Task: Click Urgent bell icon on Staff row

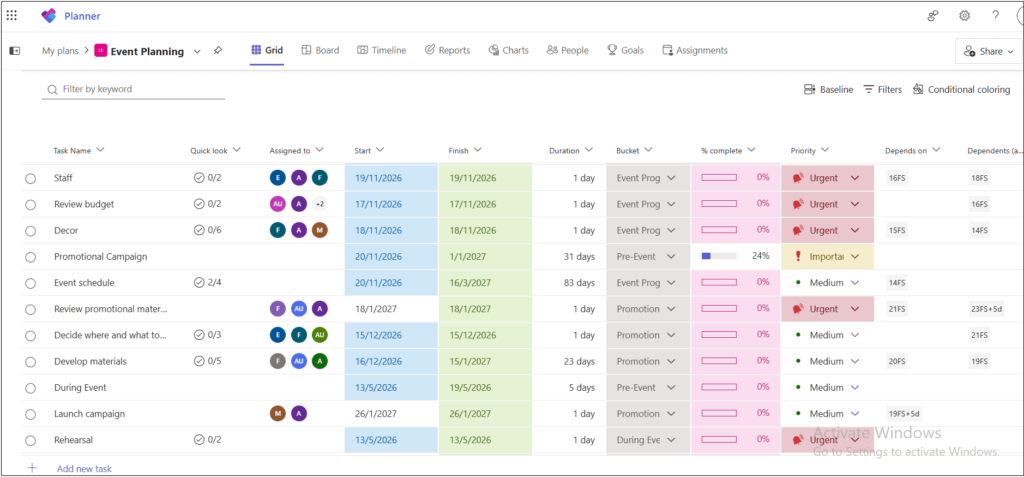Action: point(797,178)
